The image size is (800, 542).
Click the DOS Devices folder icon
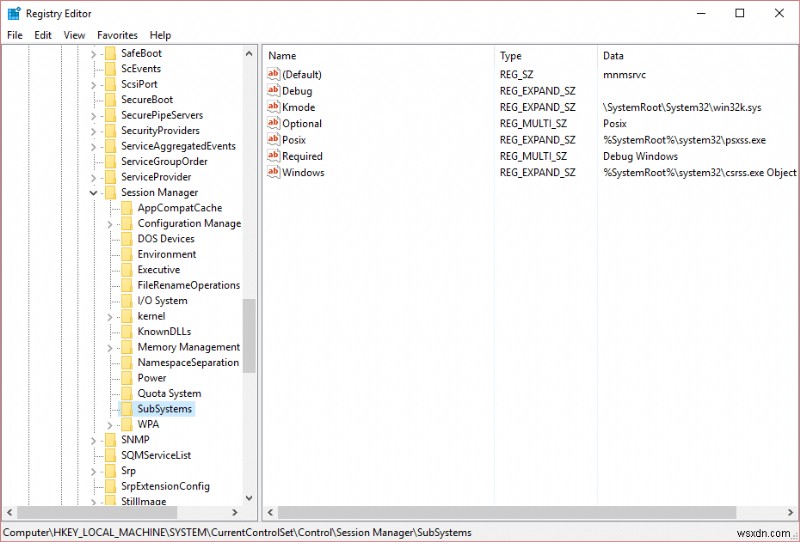pyautogui.click(x=127, y=238)
